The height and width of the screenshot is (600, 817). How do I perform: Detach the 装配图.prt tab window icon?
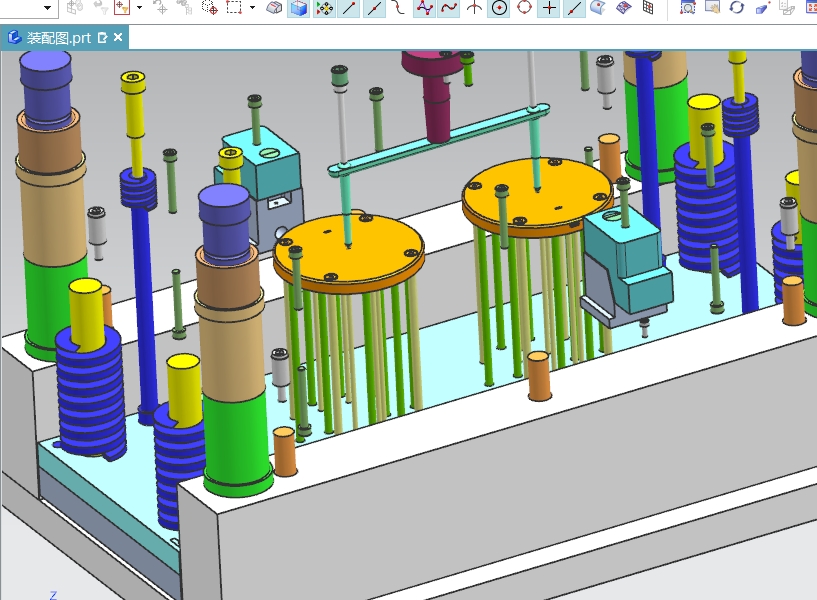point(103,38)
